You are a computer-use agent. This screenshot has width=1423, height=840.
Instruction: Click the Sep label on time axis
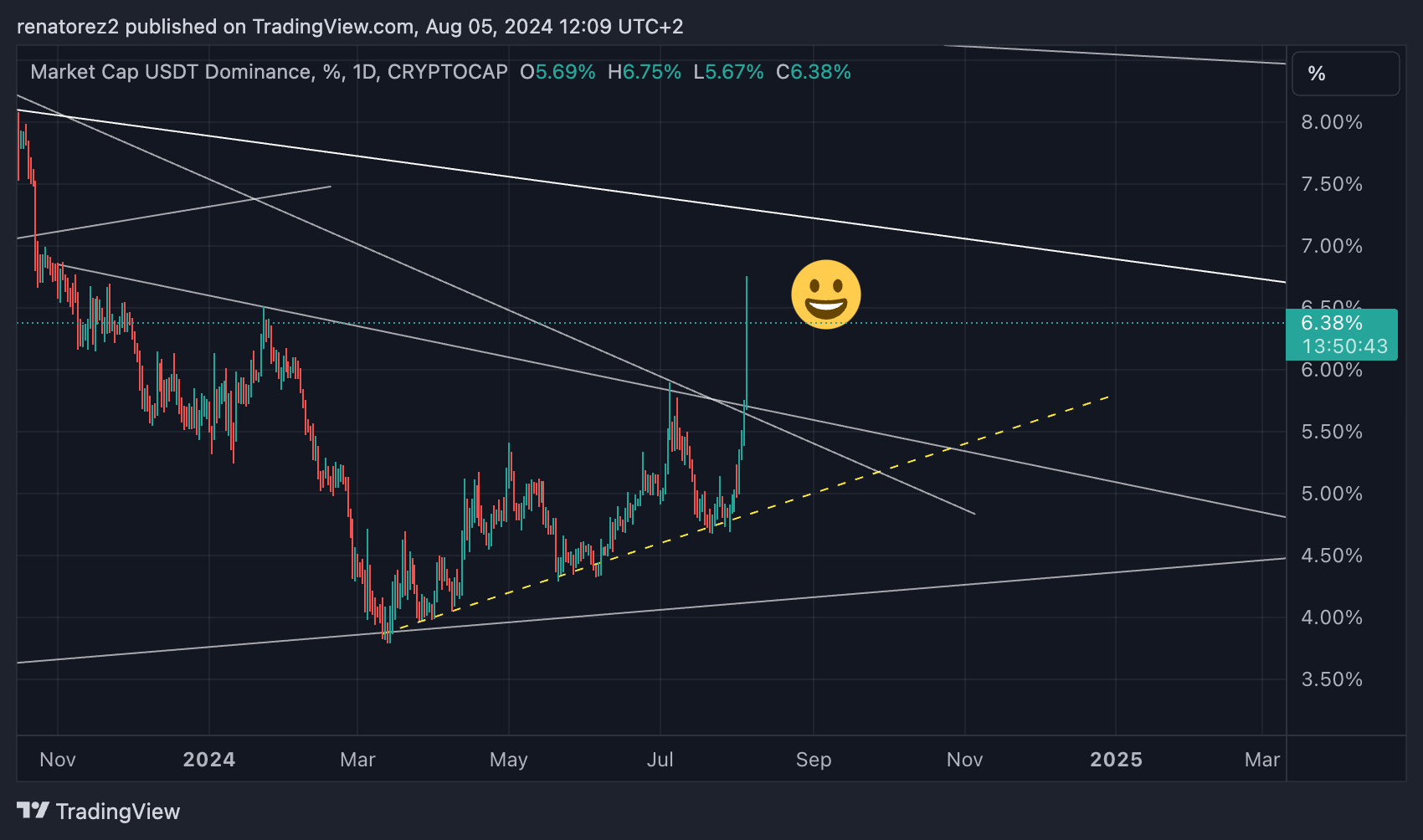(814, 760)
